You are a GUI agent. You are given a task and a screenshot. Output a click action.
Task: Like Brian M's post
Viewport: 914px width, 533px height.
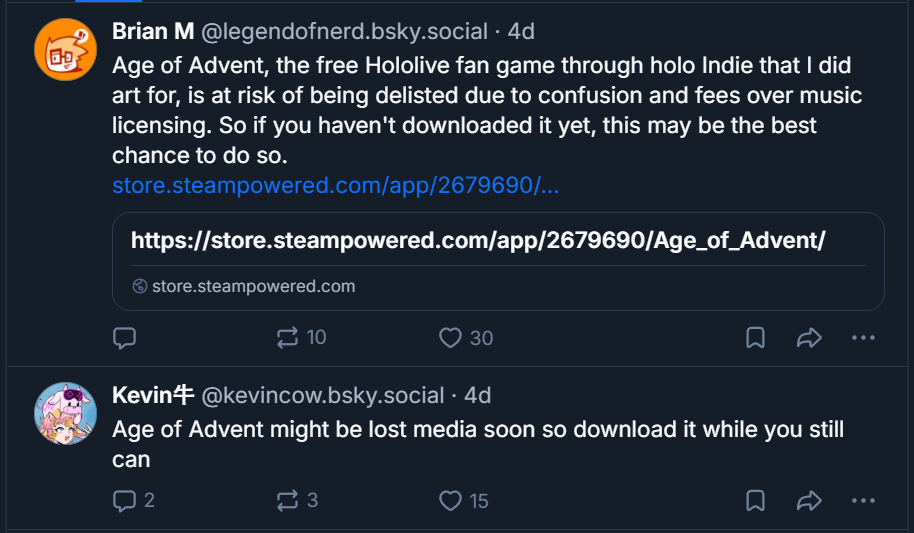click(451, 338)
